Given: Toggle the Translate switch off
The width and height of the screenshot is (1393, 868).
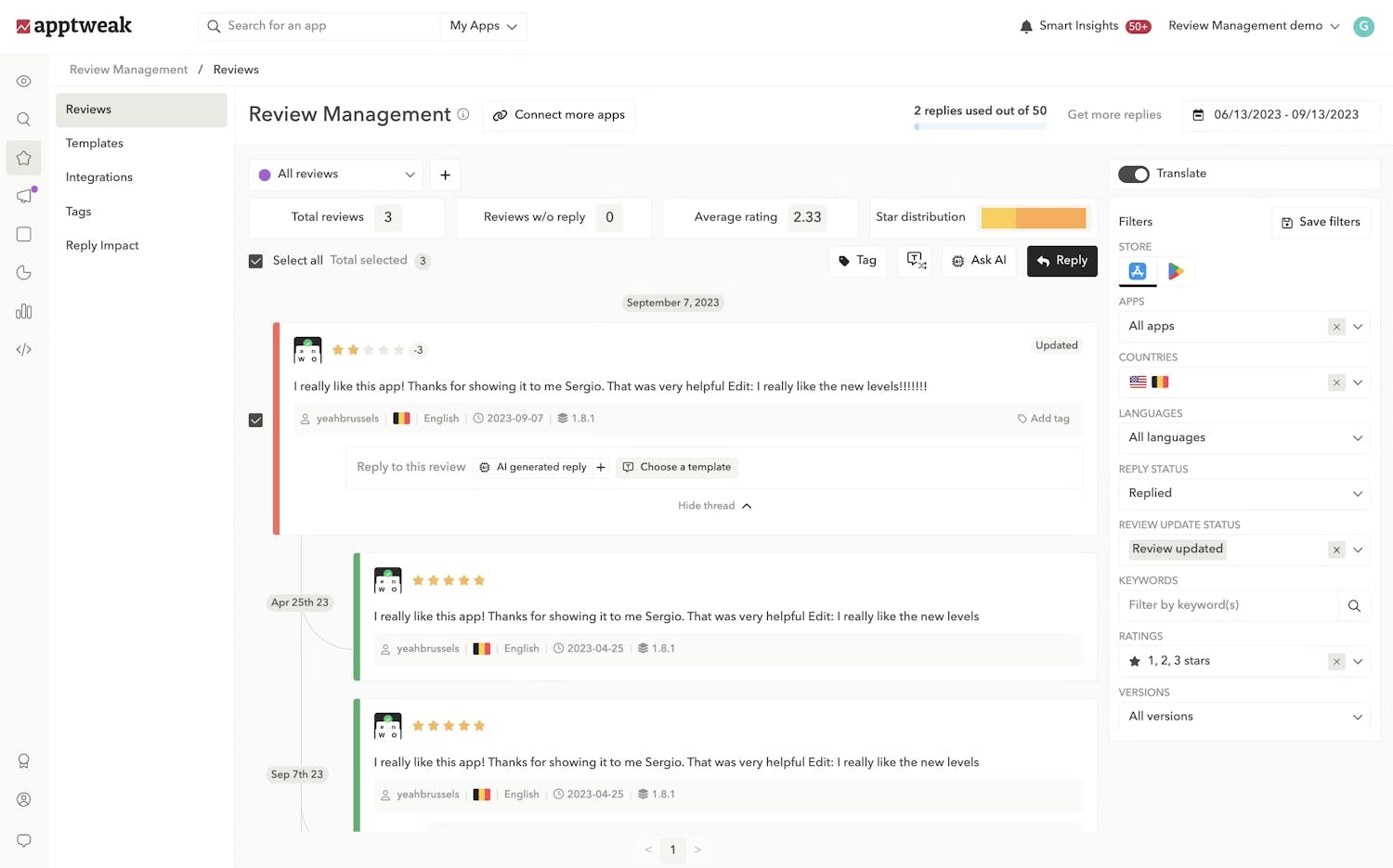Looking at the screenshot, I should click(1133, 174).
